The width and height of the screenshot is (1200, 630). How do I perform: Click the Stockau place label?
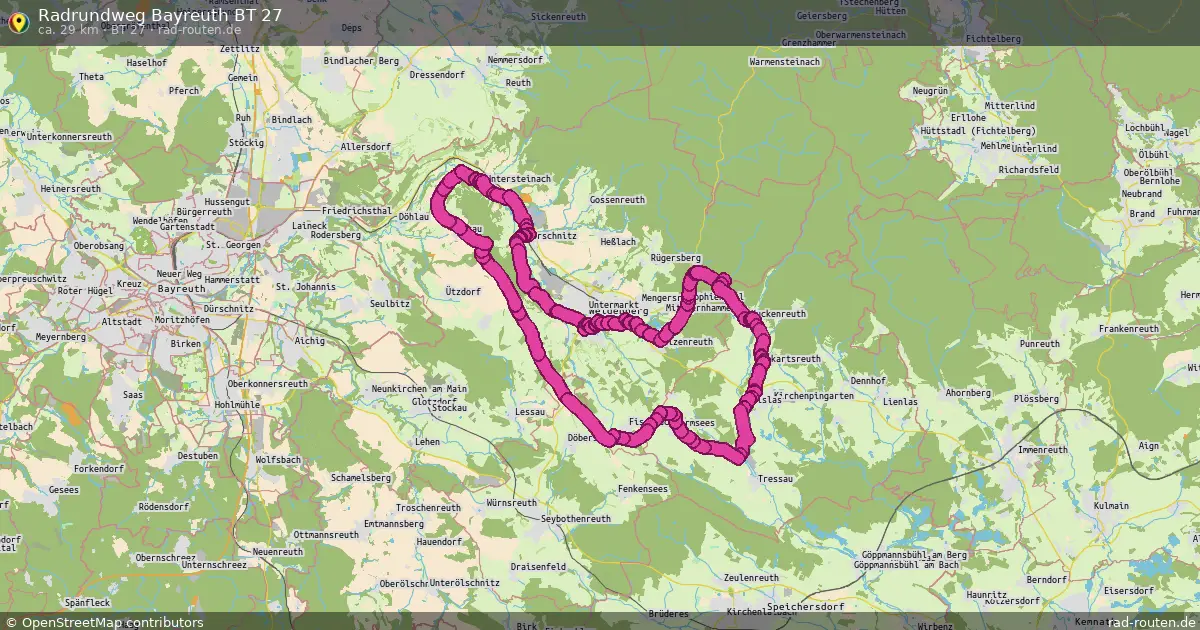[x=450, y=408]
